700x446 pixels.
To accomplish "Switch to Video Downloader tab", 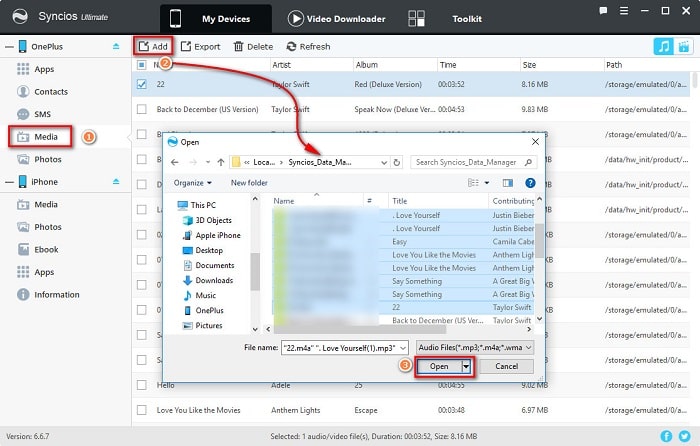I will tap(337, 18).
